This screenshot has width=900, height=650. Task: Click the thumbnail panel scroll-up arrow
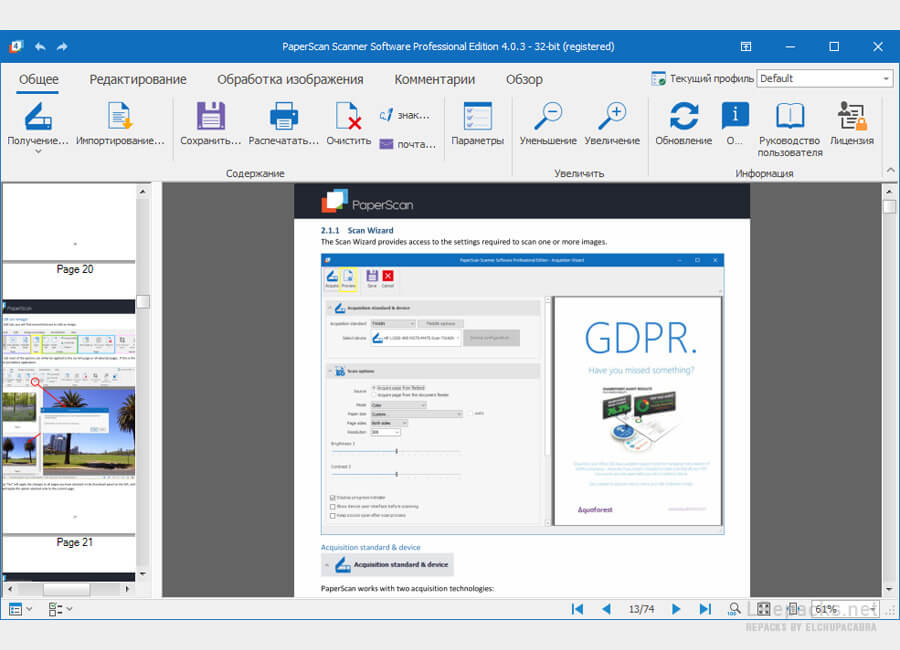coord(143,192)
